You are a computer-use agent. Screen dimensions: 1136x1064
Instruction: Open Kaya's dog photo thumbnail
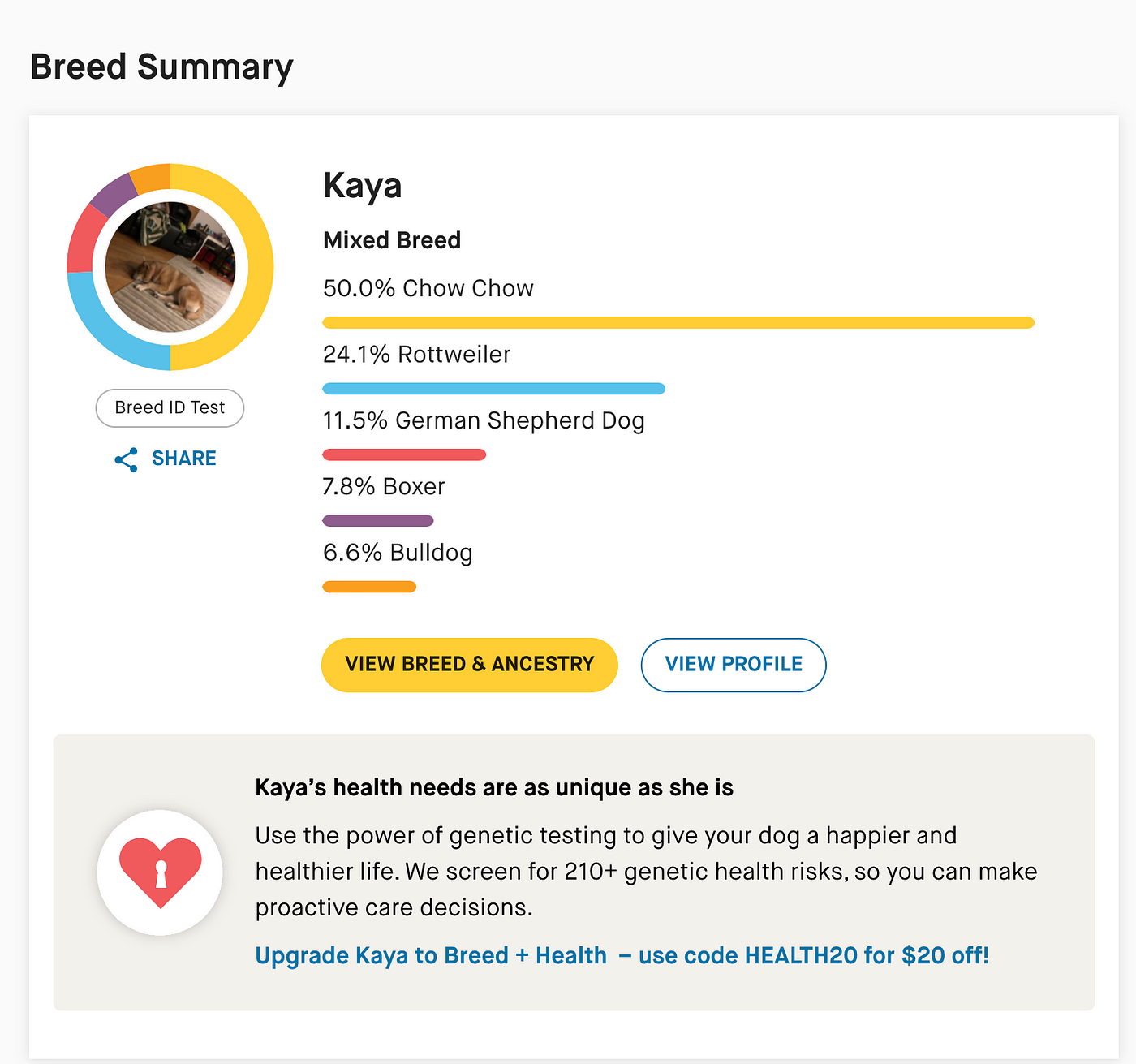pyautogui.click(x=170, y=267)
